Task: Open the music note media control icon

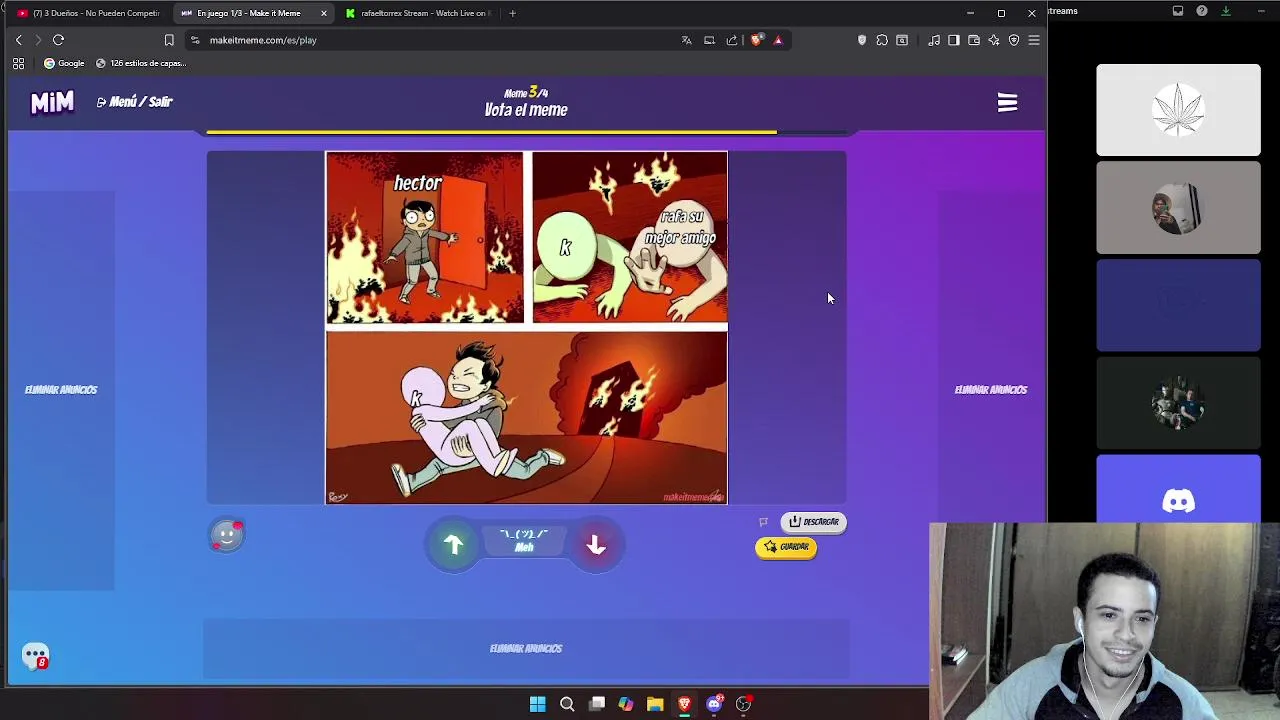Action: click(934, 40)
